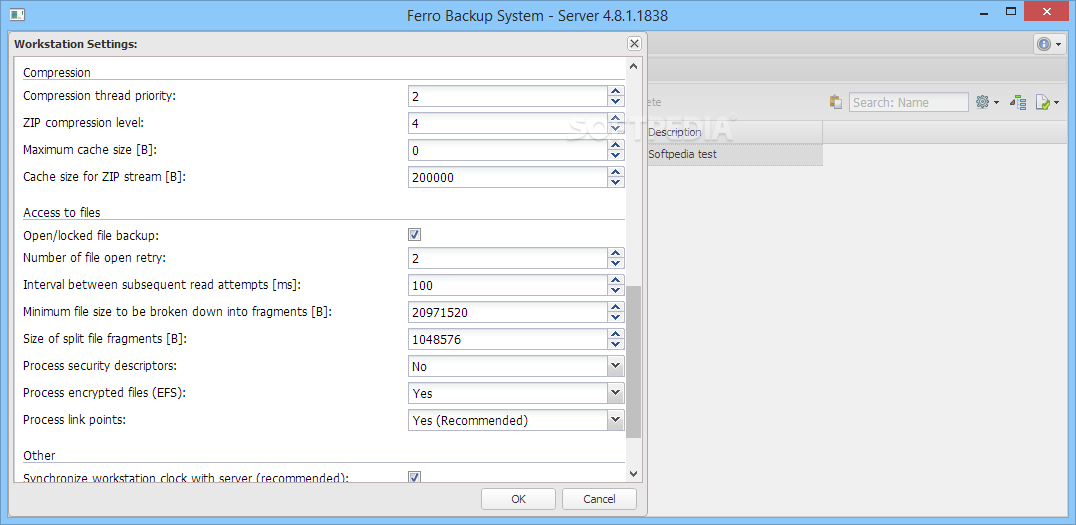Increase Cache size for ZIP stream value
1076x525 pixels.
pyautogui.click(x=616, y=172)
